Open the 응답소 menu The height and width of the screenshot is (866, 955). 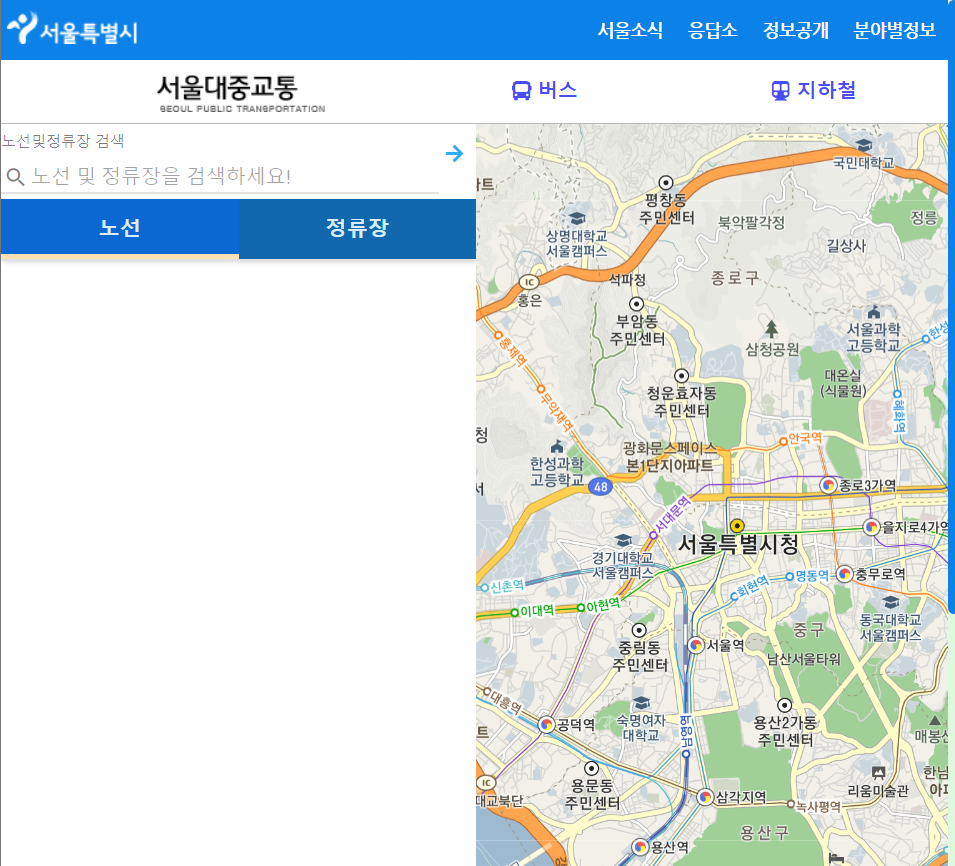pos(712,30)
